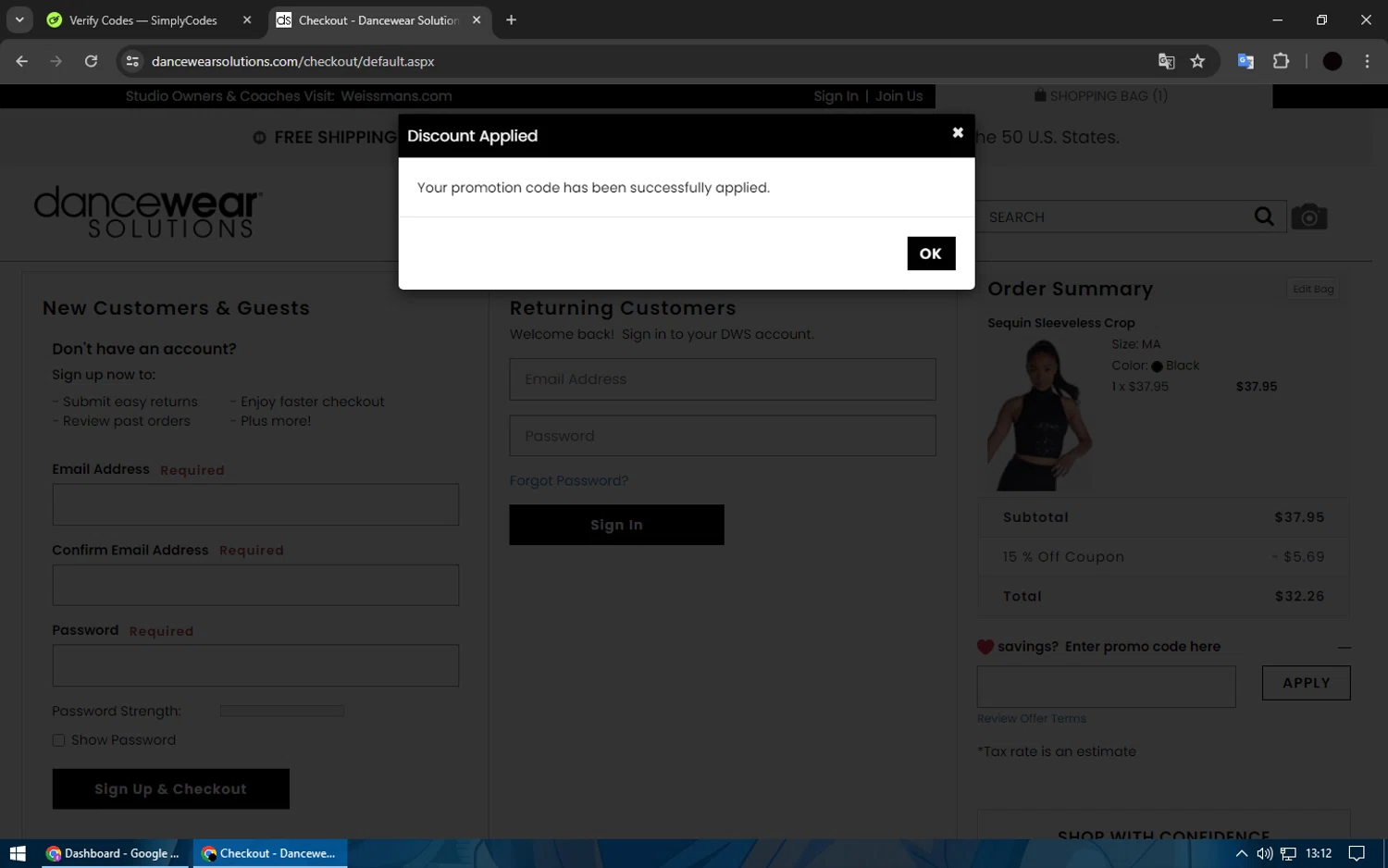Click OK in the Discount Applied dialog
This screenshot has width=1388, height=868.
click(x=931, y=254)
